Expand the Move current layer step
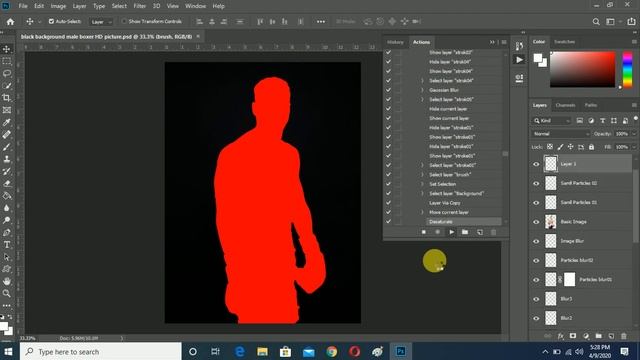Screen dimensions: 640x360 pyautogui.click(x=422, y=212)
